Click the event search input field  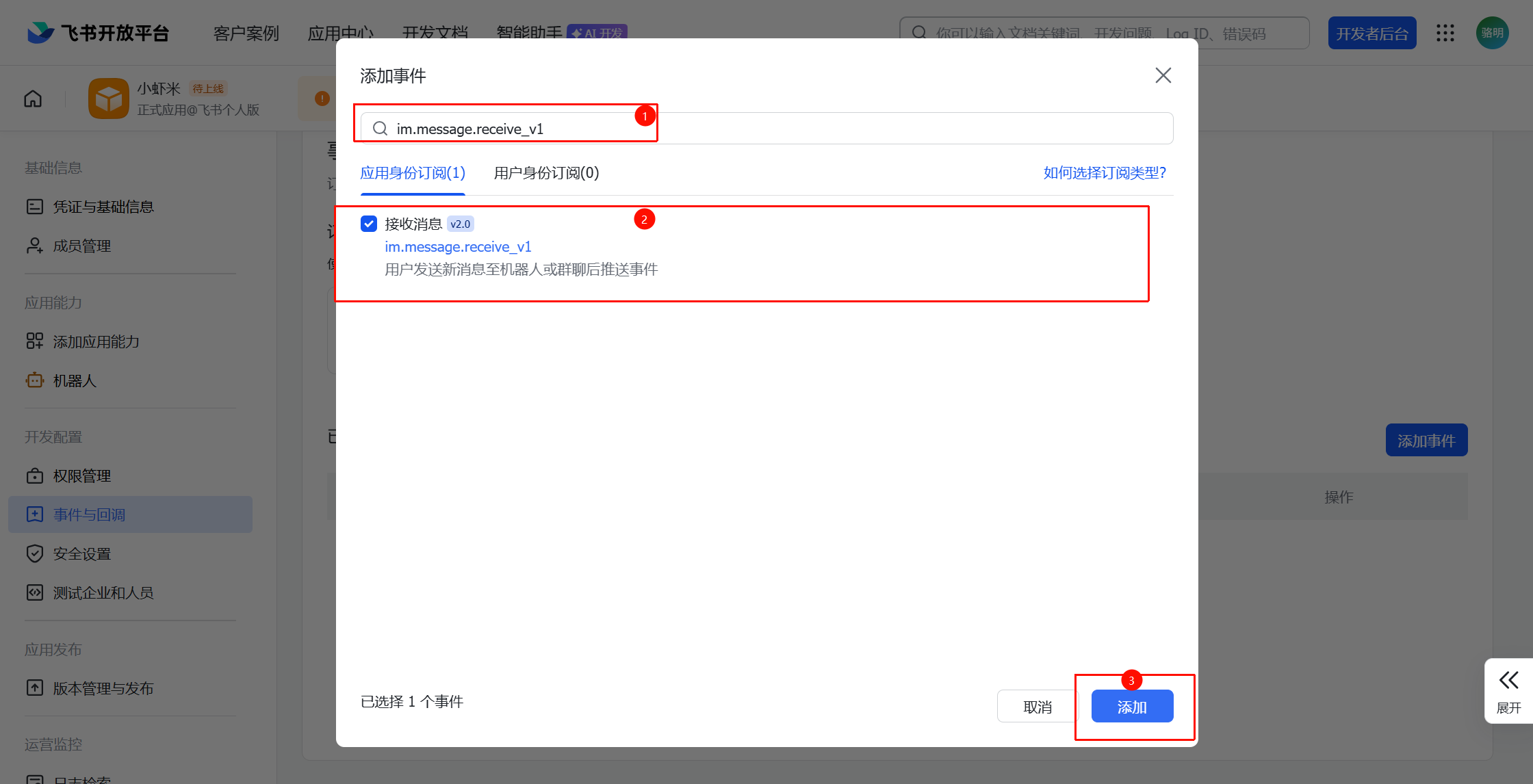pos(766,129)
